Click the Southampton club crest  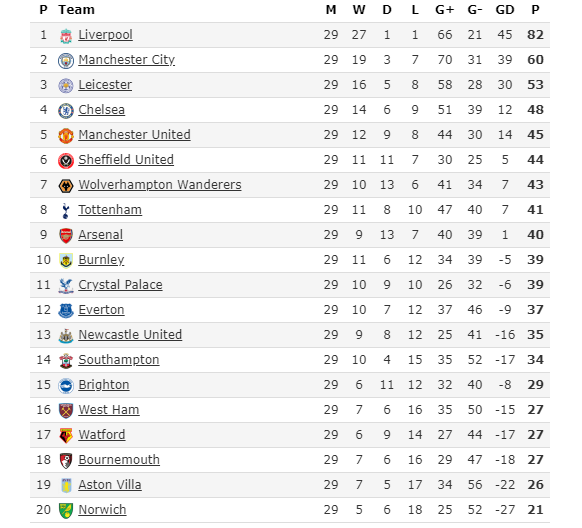click(66, 361)
